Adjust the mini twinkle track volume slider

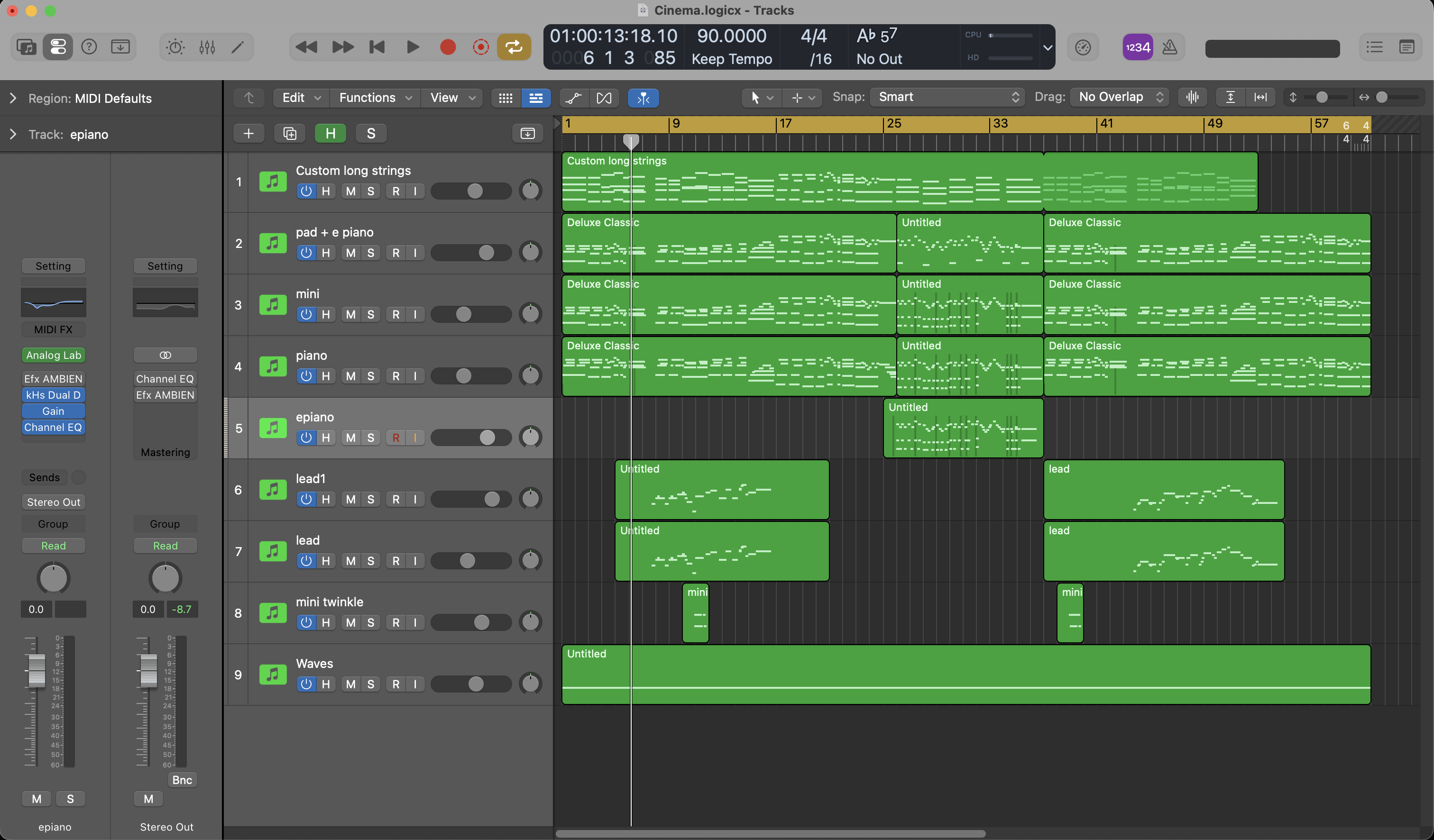click(x=481, y=623)
